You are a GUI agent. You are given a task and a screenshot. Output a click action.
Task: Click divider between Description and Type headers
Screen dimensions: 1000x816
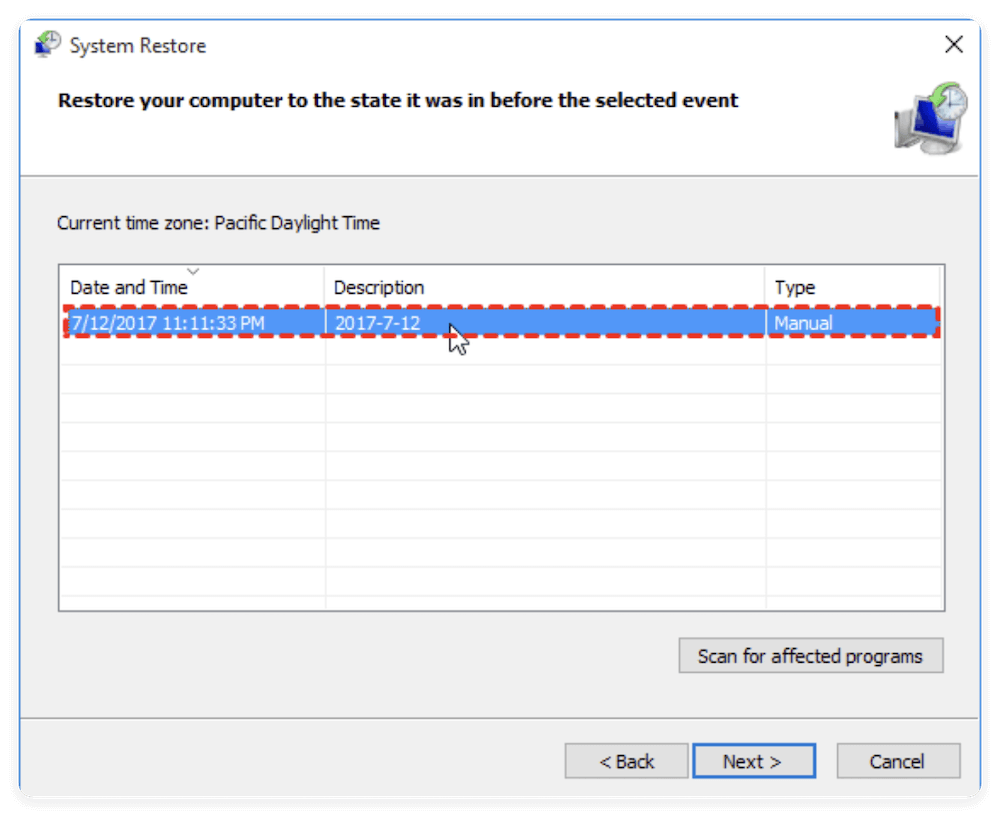click(766, 288)
